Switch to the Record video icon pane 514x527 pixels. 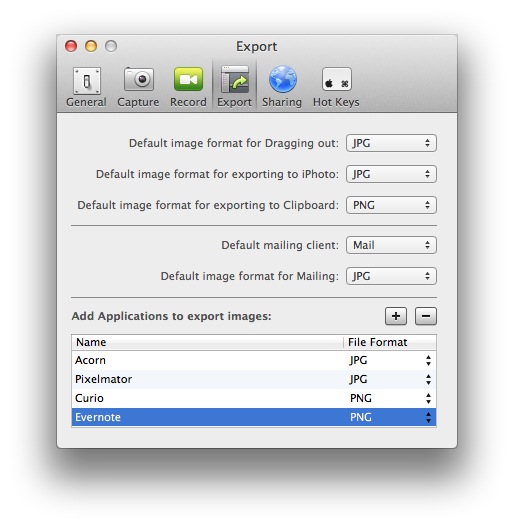(x=188, y=79)
